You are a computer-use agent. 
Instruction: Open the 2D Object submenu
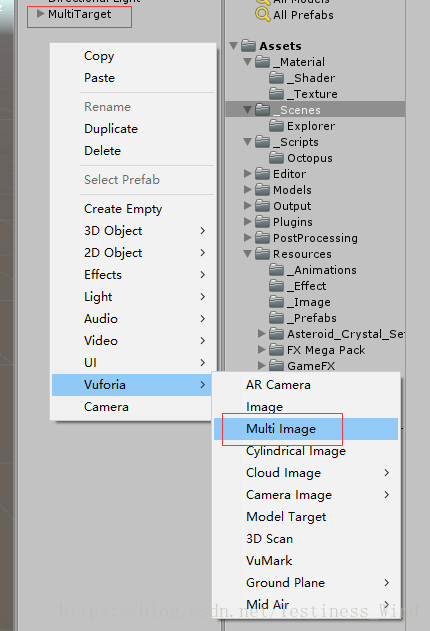(132, 253)
